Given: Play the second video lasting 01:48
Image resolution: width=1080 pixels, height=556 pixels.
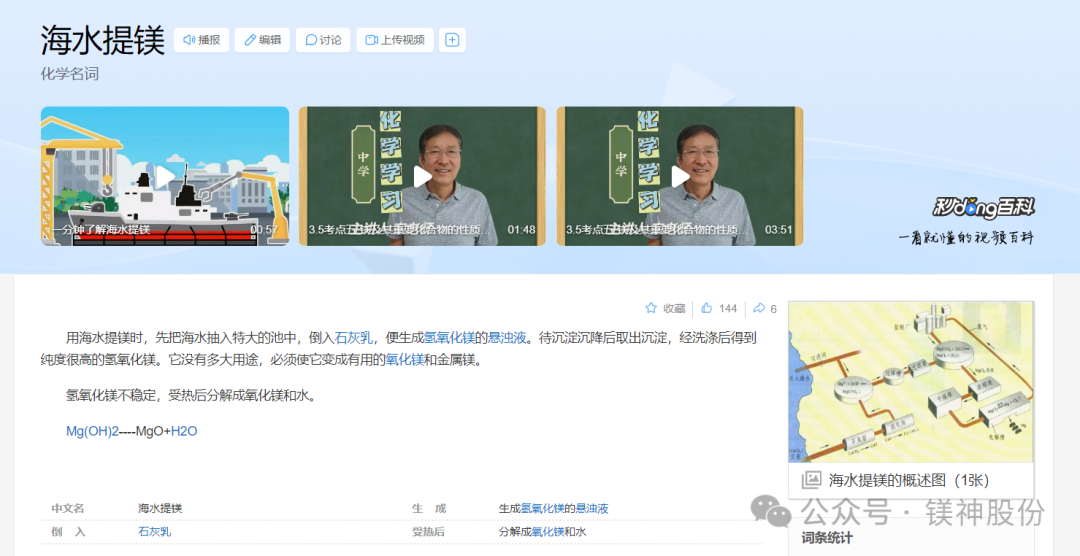Looking at the screenshot, I should pyautogui.click(x=422, y=176).
